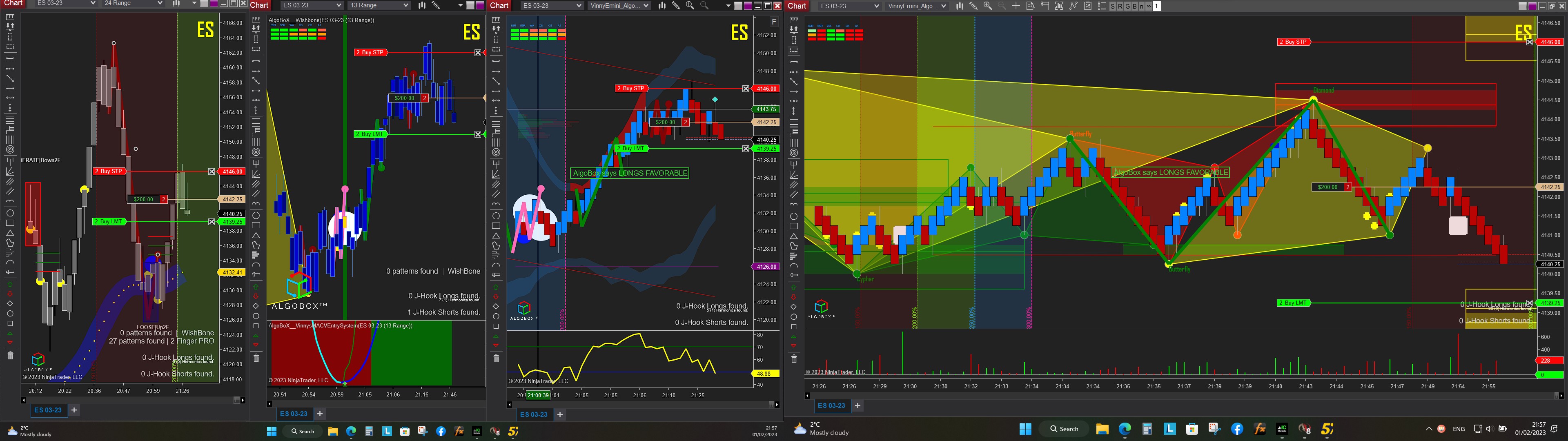This screenshot has height=441, width=1568.
Task: Toggle the R button in rightmost chart toolbar
Action: [1120, 6]
